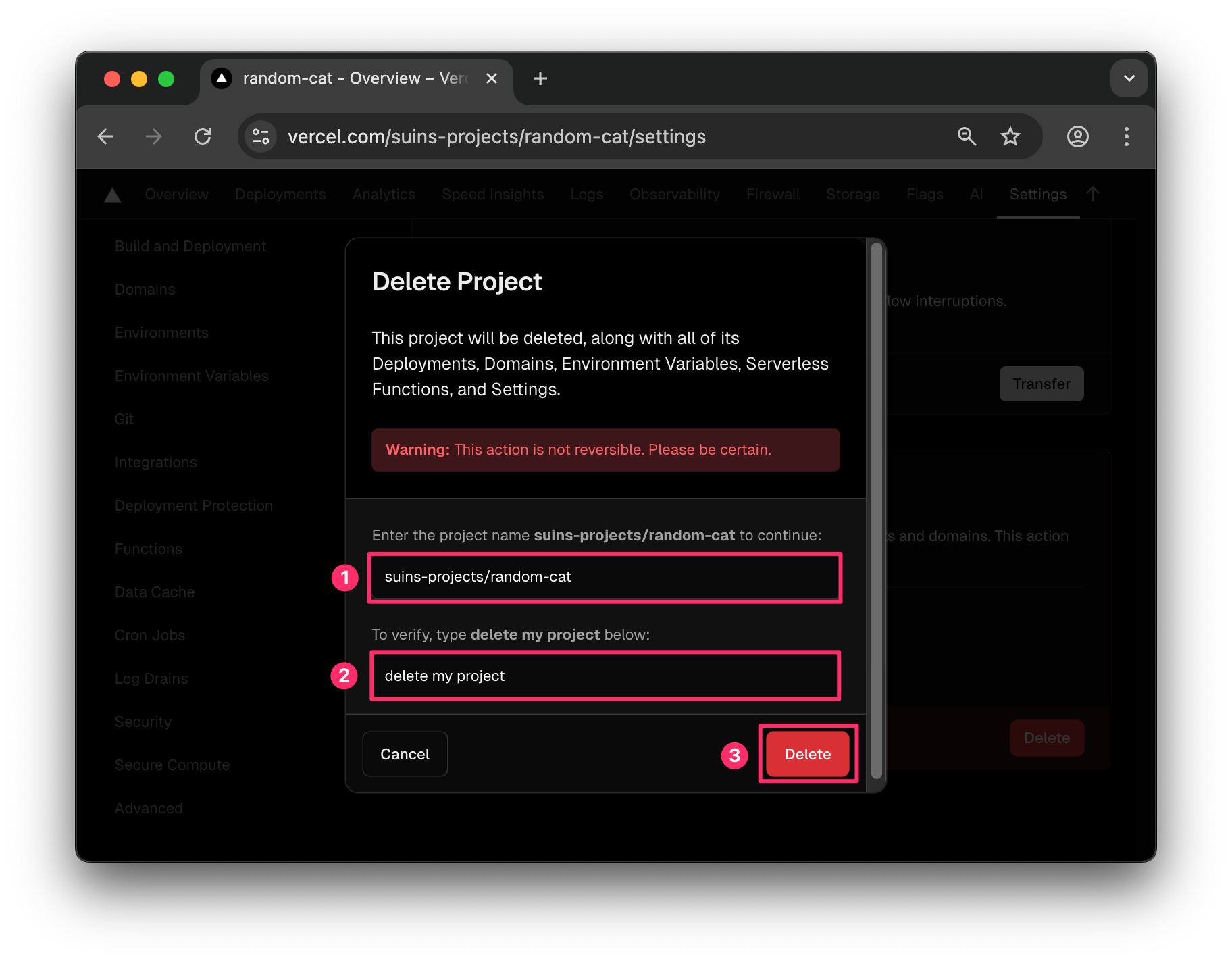Screen dimensions: 1232x962
Task: Click the delete my project verification field
Action: pos(605,676)
